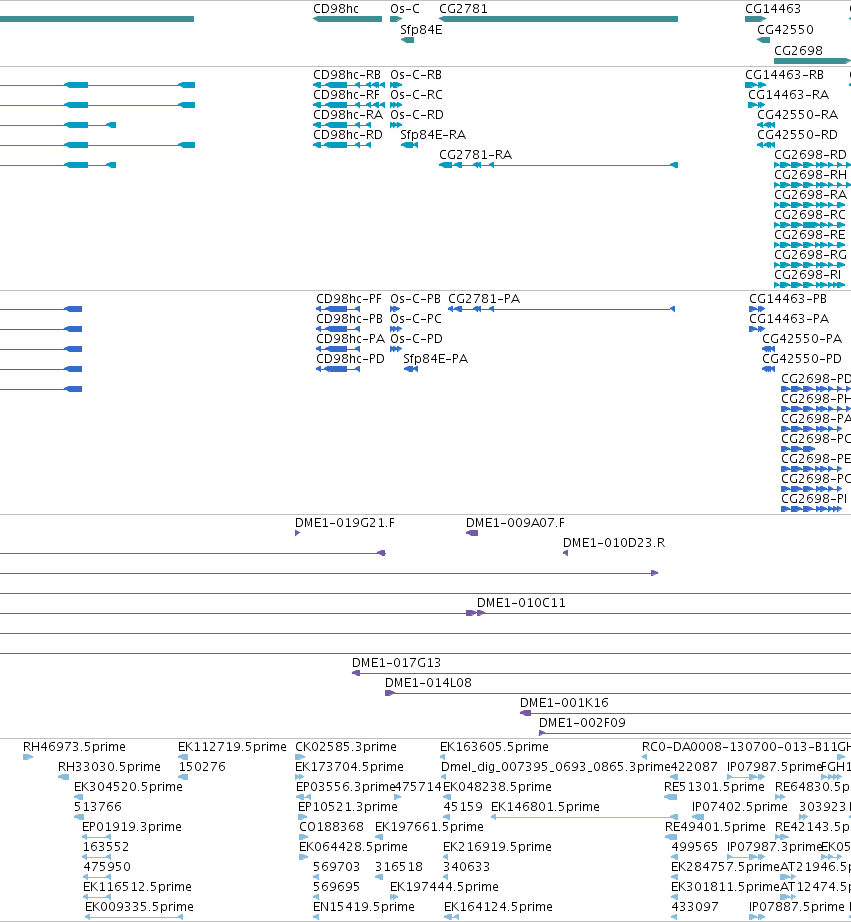Select transcript CG2698-RC

(x=809, y=225)
